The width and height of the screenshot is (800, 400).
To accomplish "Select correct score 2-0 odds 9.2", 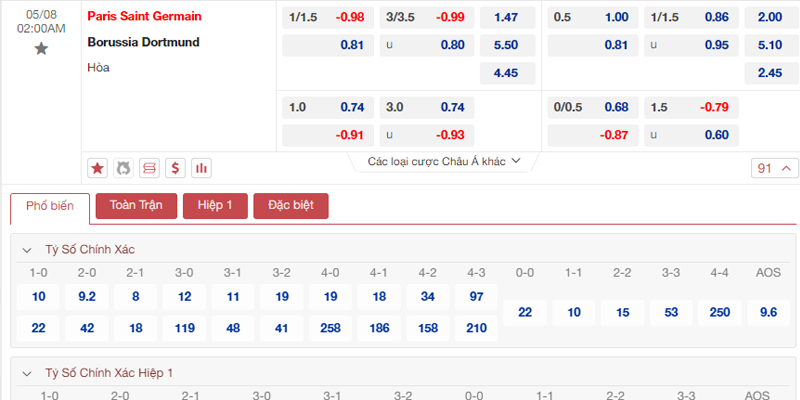I will [x=87, y=297].
